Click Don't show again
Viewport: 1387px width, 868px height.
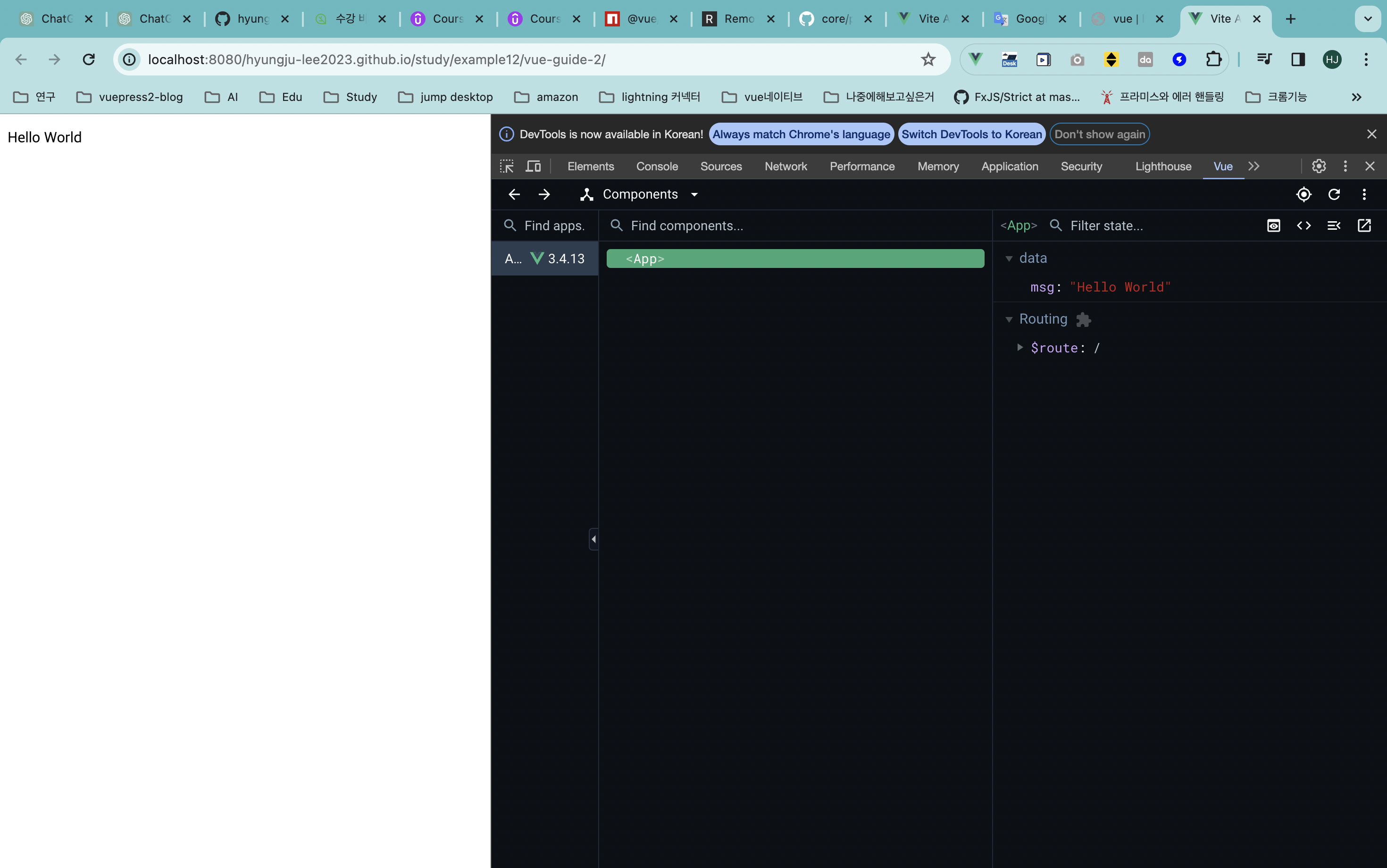point(1099,134)
